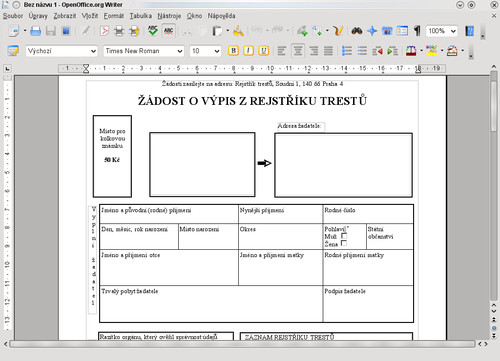Run Spelling and Grammar check
The image size is (500, 361).
[x=153, y=31]
